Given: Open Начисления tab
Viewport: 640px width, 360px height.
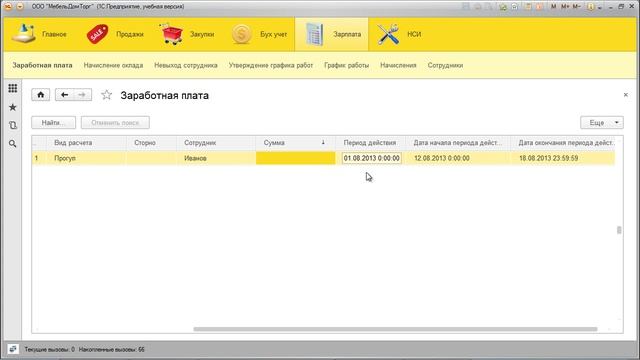Looking at the screenshot, I should click(x=398, y=65).
